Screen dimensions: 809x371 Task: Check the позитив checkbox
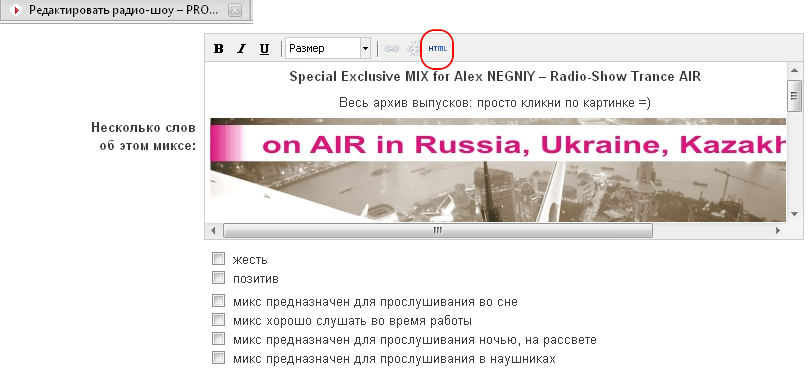219,278
